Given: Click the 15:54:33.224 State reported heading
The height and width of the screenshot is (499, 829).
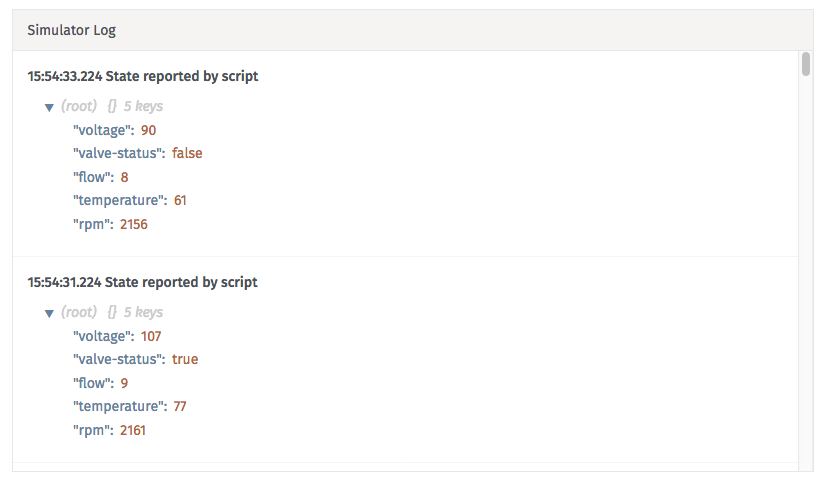Looking at the screenshot, I should [x=143, y=76].
